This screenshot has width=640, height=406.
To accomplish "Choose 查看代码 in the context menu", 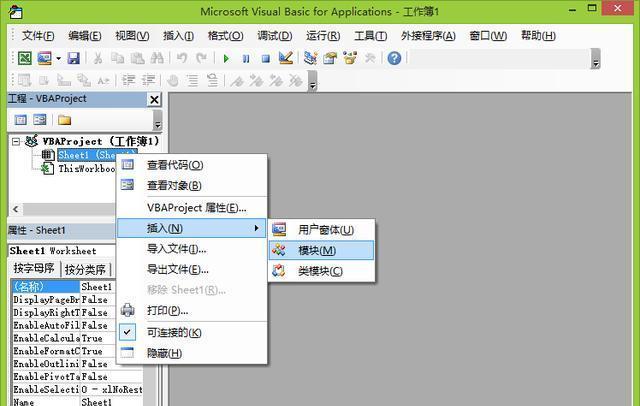I will click(174, 165).
